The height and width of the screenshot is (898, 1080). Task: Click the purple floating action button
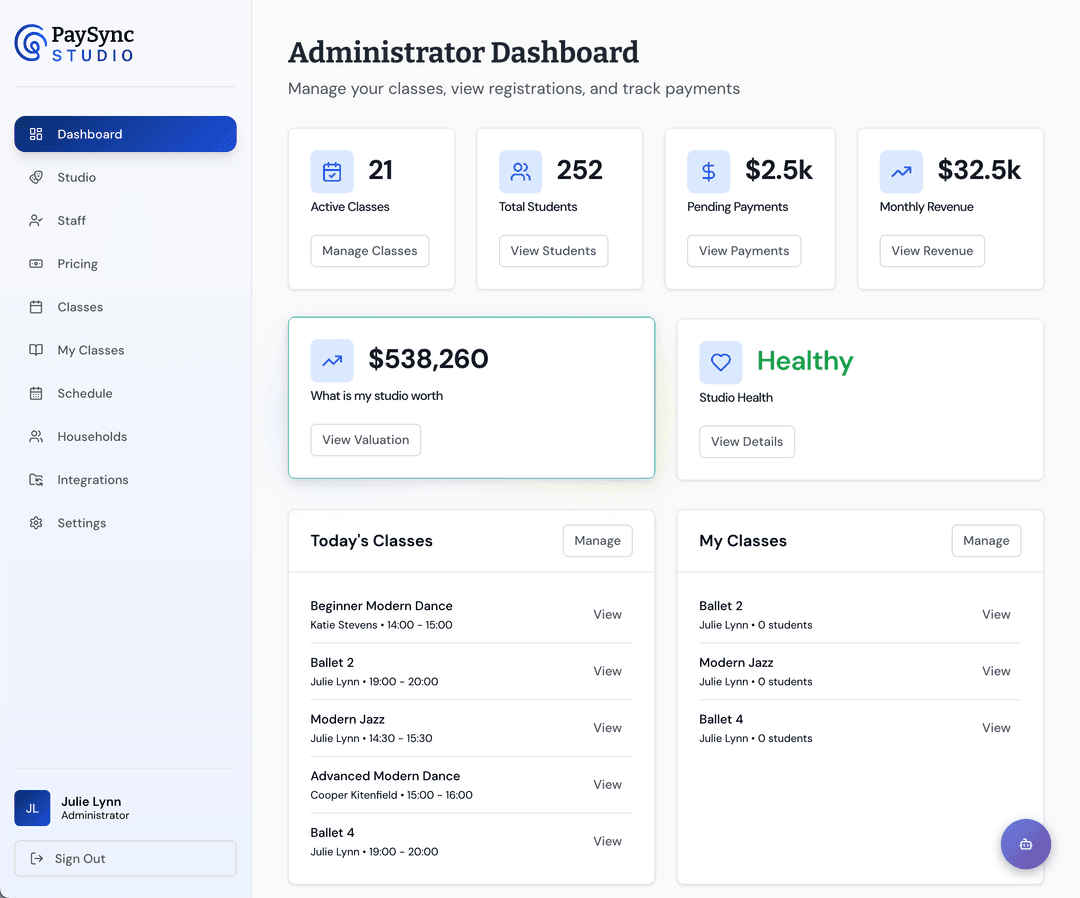point(1026,844)
